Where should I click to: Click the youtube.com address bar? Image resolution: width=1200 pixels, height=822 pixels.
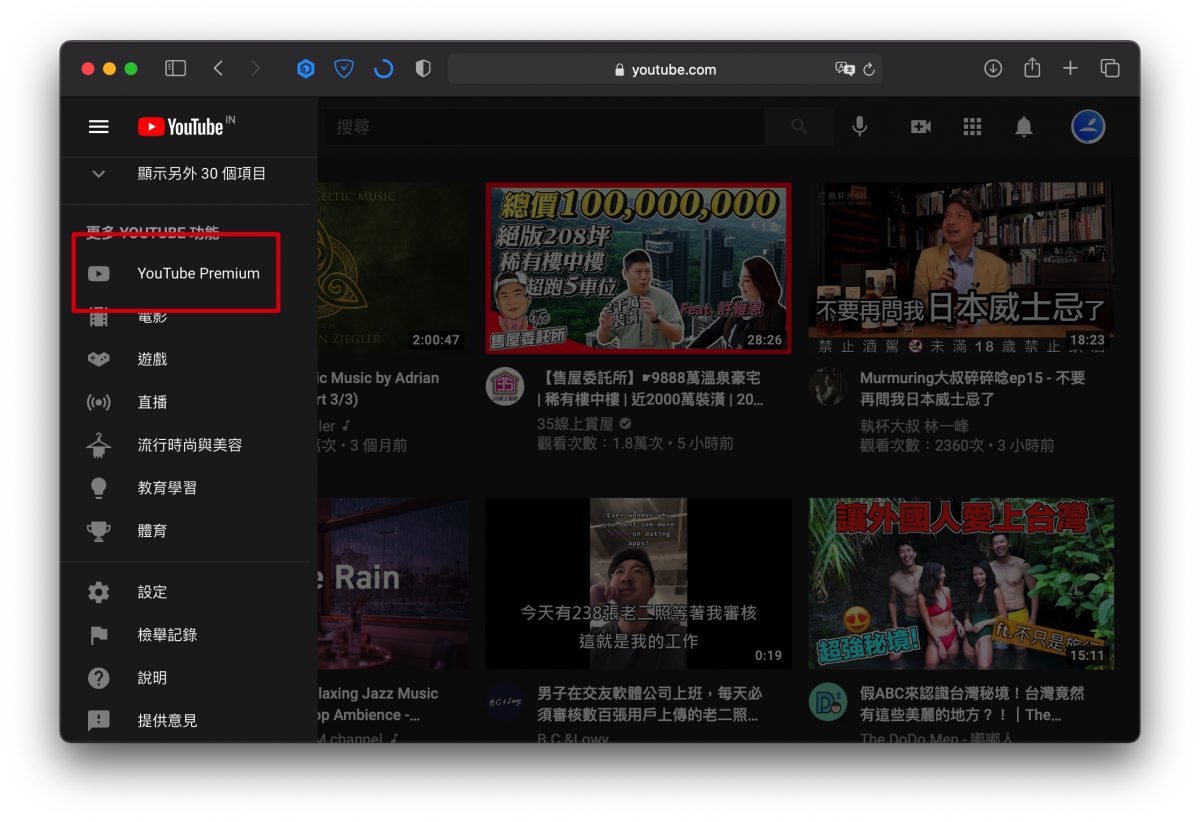pyautogui.click(x=664, y=69)
